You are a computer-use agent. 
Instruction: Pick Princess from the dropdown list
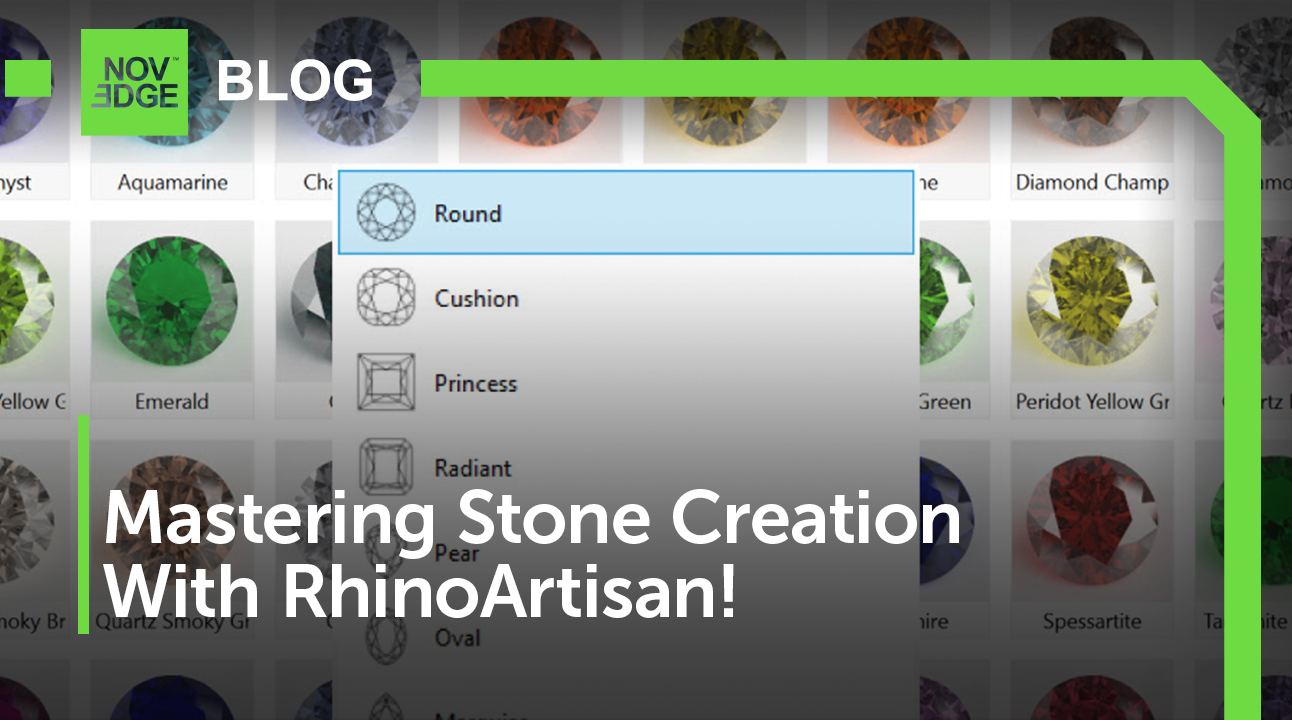[475, 383]
